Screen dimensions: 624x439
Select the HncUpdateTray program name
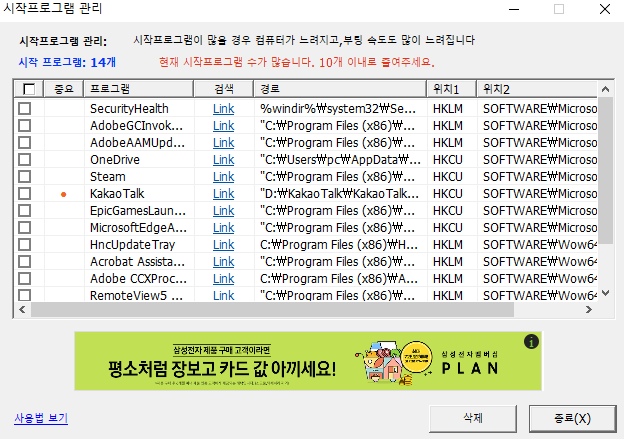pyautogui.click(x=132, y=245)
